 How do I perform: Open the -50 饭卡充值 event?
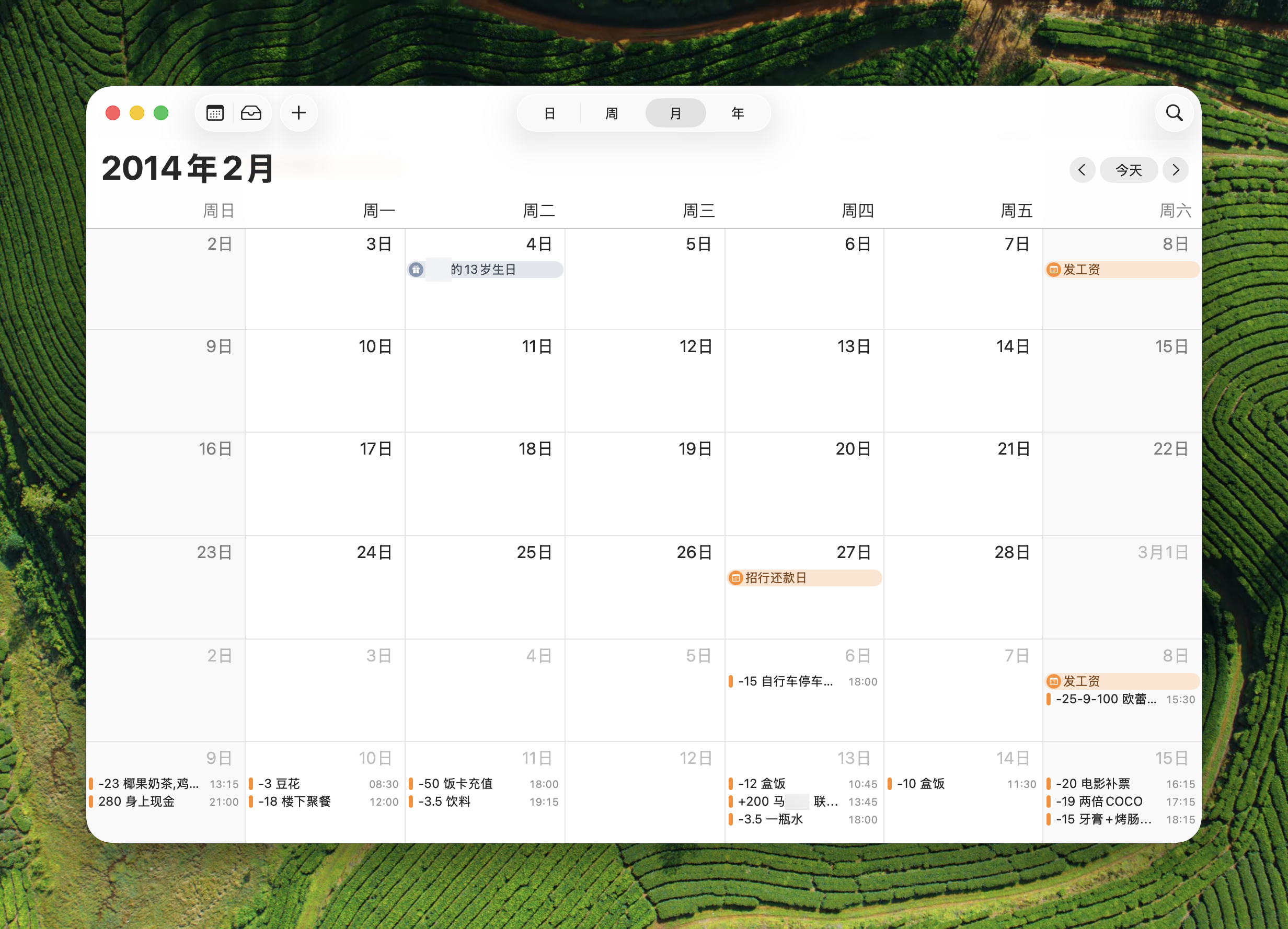455,784
